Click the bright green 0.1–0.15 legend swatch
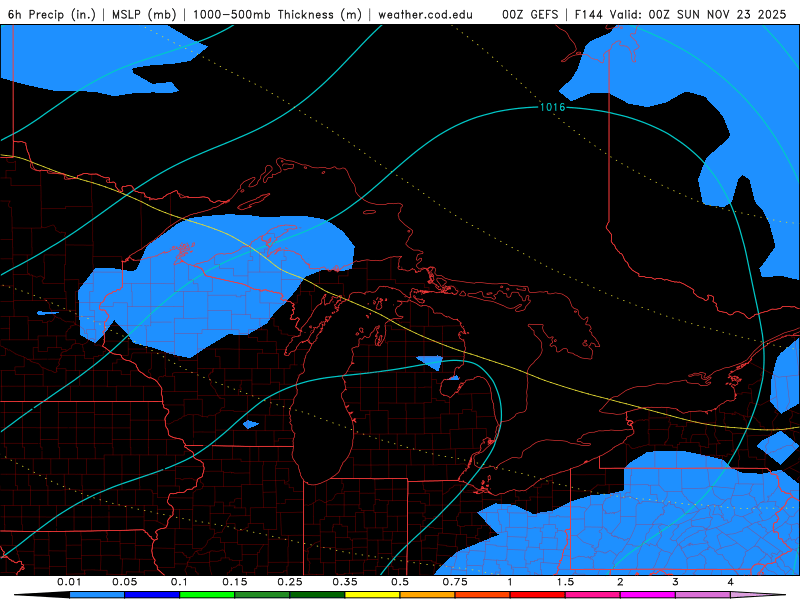Image resolution: width=800 pixels, height=600 pixels. 207,595
